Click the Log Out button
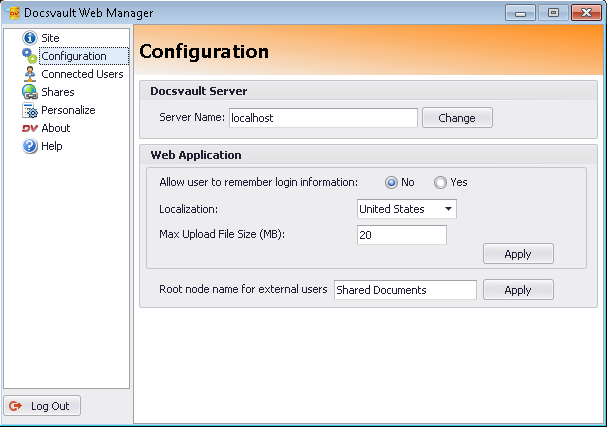The height and width of the screenshot is (427, 607). pyautogui.click(x=42, y=406)
